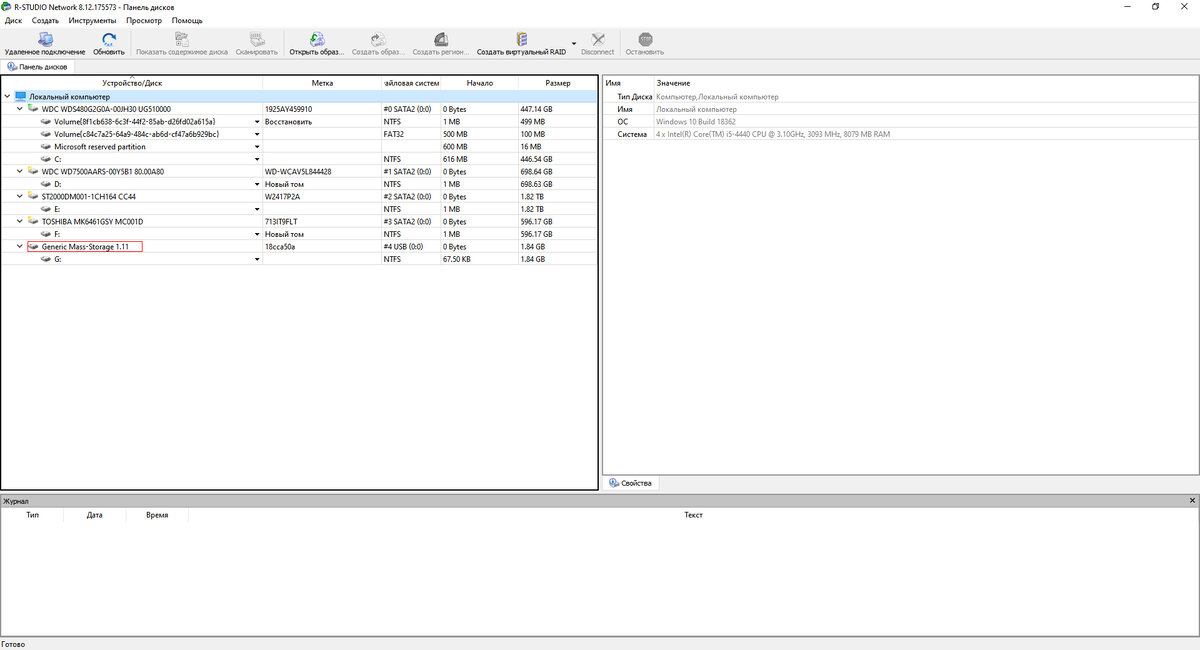Open the Просмотр menu

(x=144, y=20)
